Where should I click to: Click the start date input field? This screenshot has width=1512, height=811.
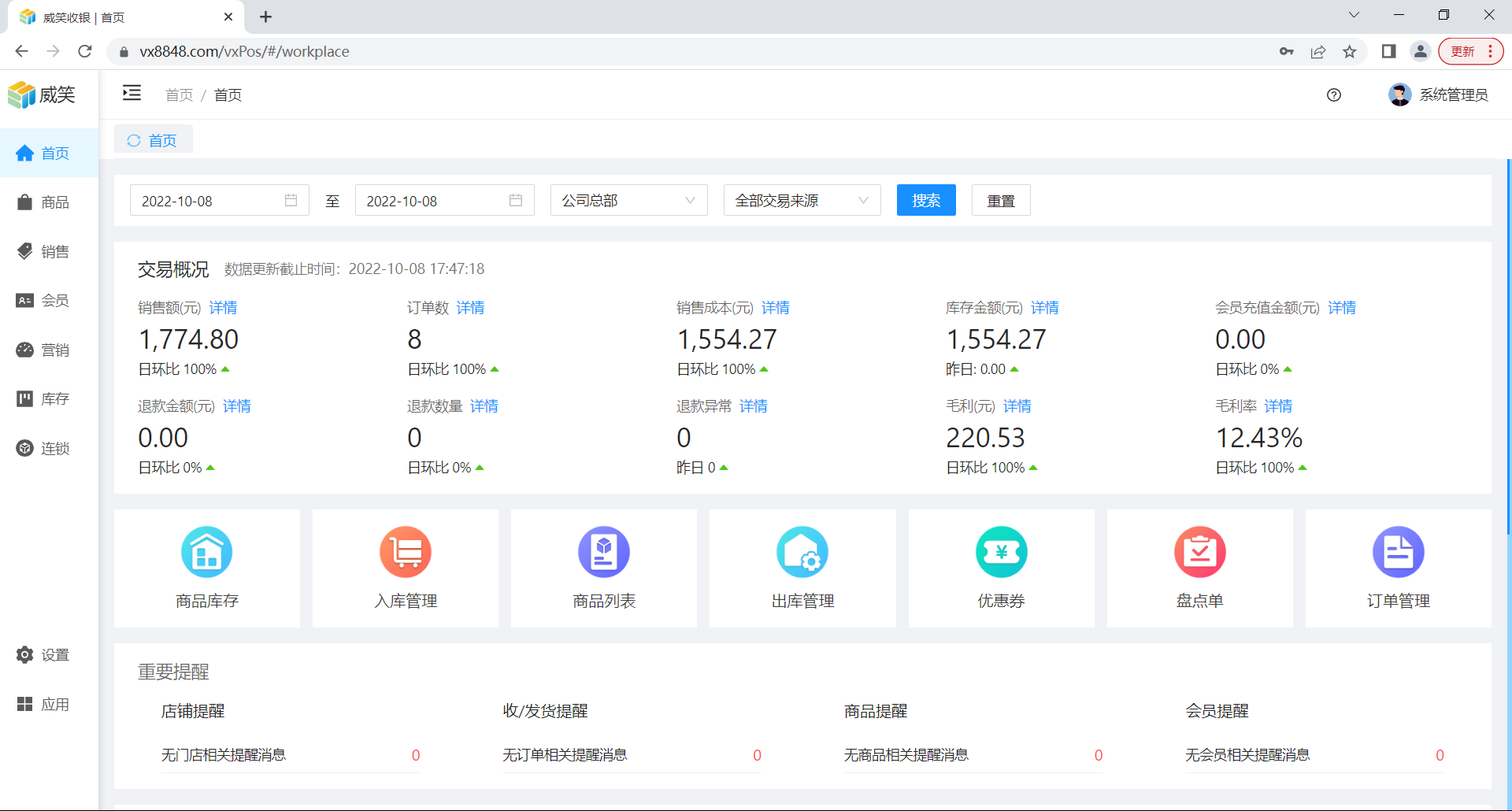(x=209, y=201)
